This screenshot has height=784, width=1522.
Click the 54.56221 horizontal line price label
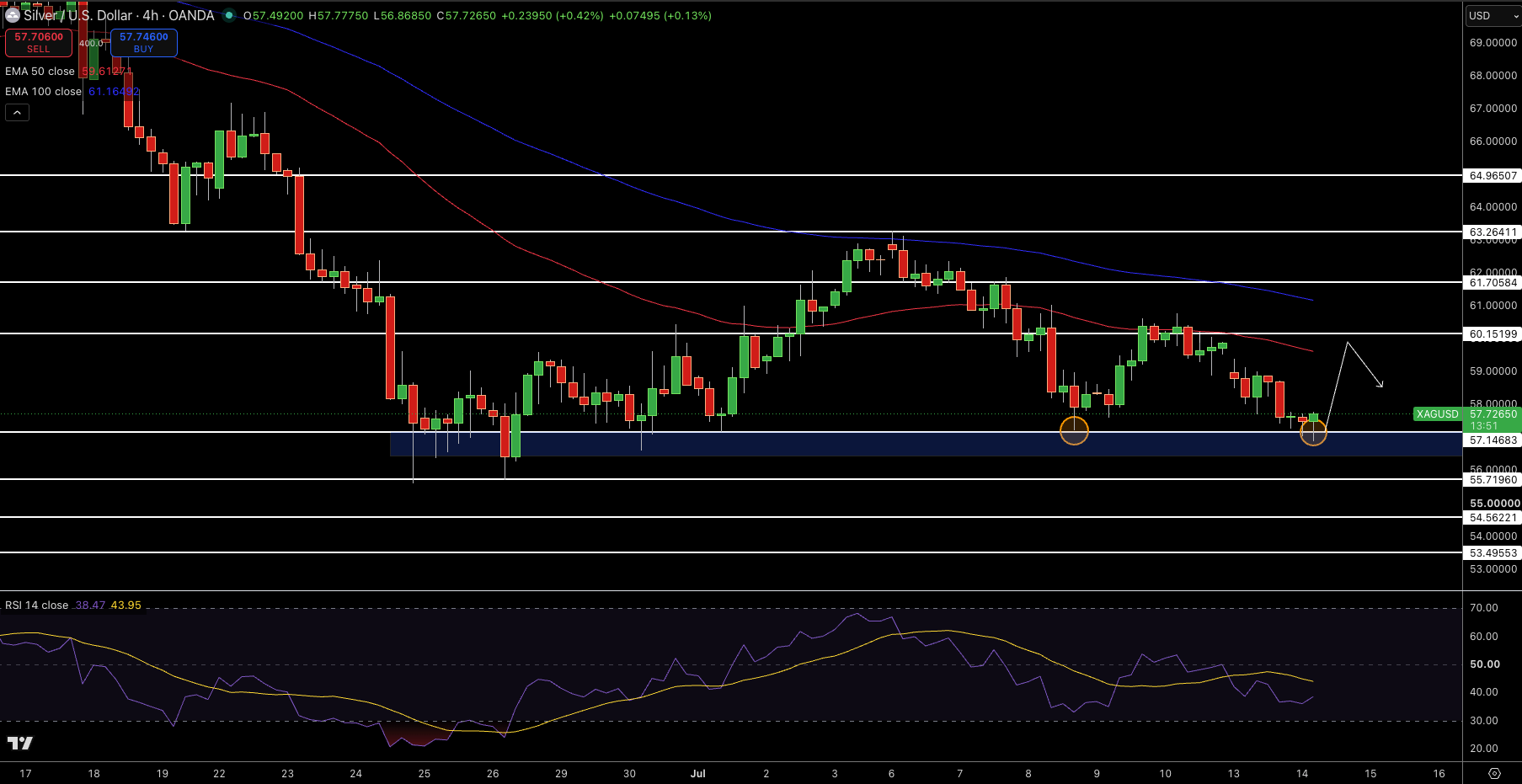pos(1493,518)
